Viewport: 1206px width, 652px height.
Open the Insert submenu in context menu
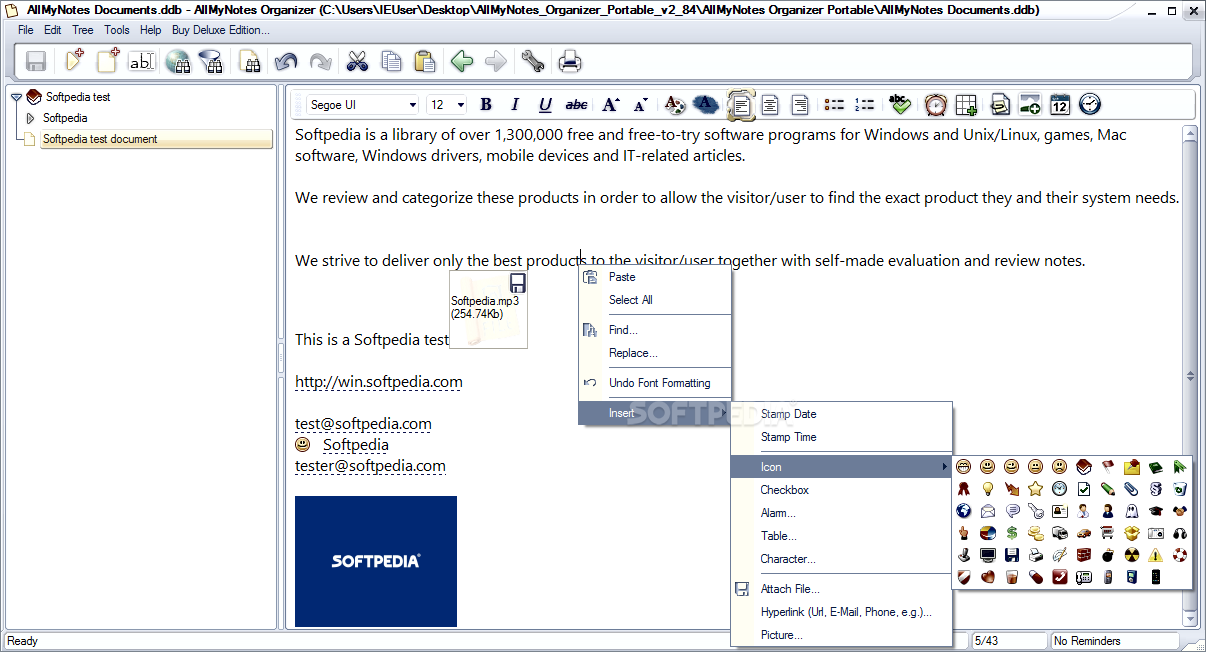(x=655, y=413)
